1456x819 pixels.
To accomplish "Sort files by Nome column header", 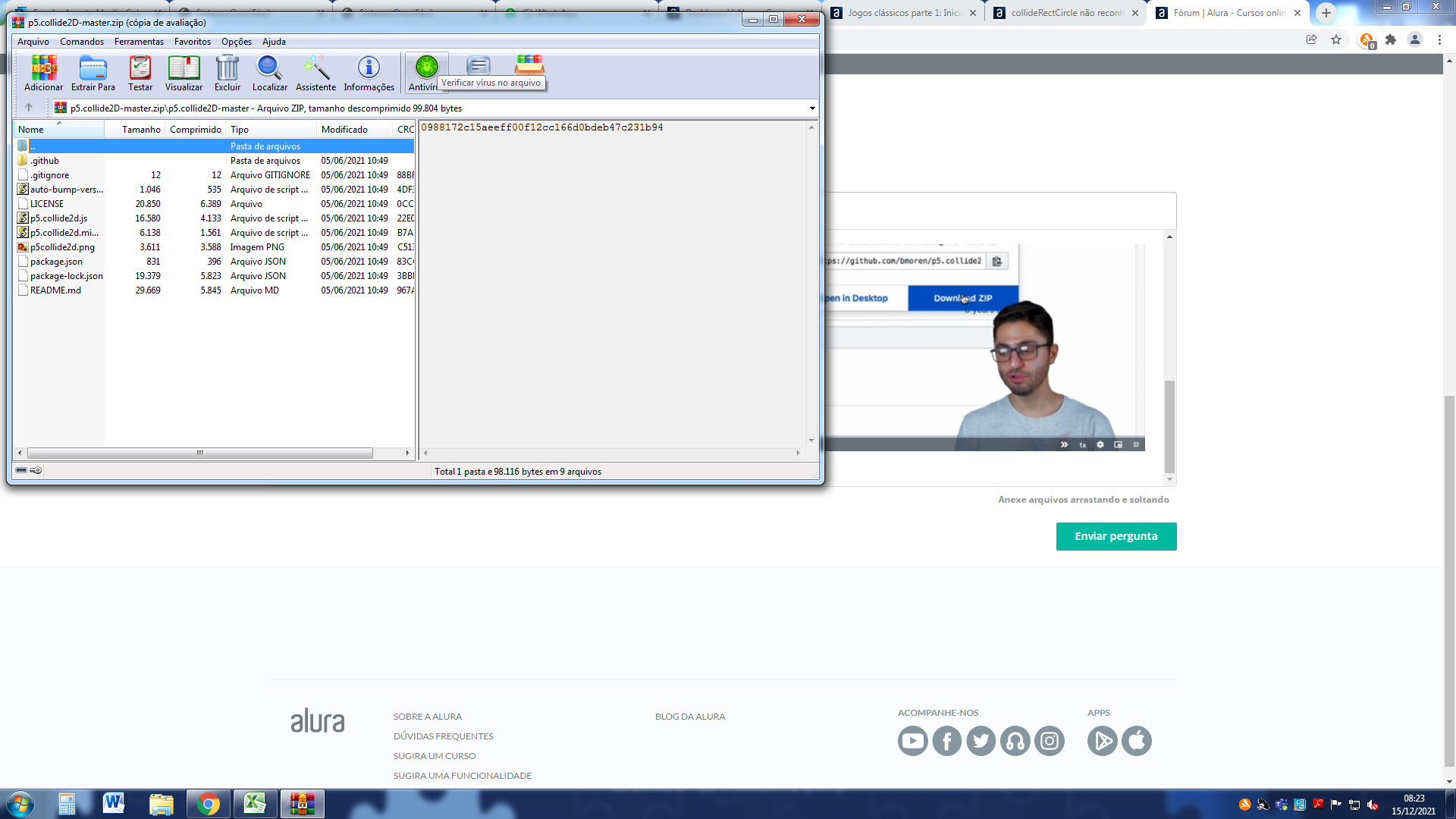I will click(x=58, y=130).
